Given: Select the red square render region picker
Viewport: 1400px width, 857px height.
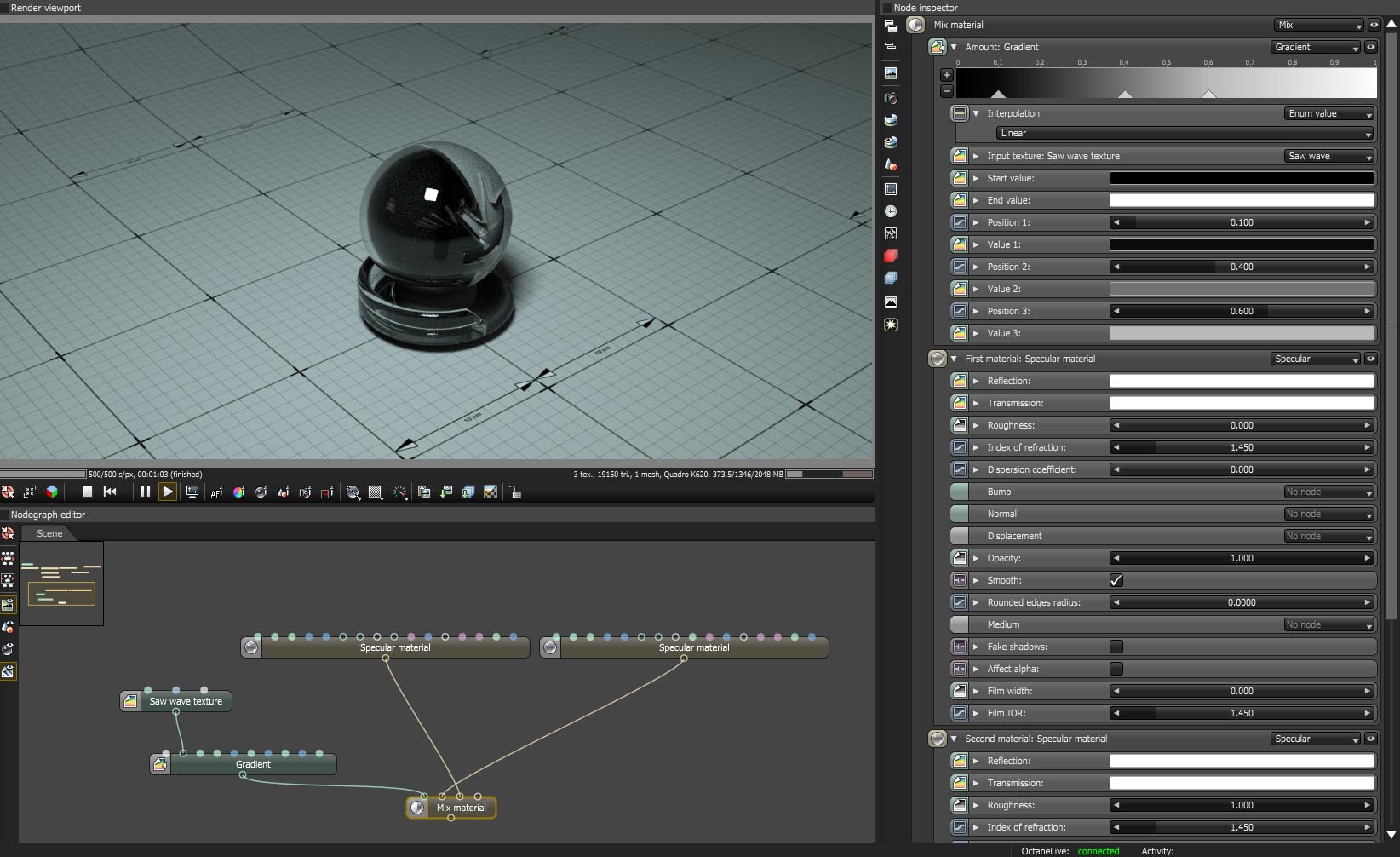Looking at the screenshot, I should 327,492.
